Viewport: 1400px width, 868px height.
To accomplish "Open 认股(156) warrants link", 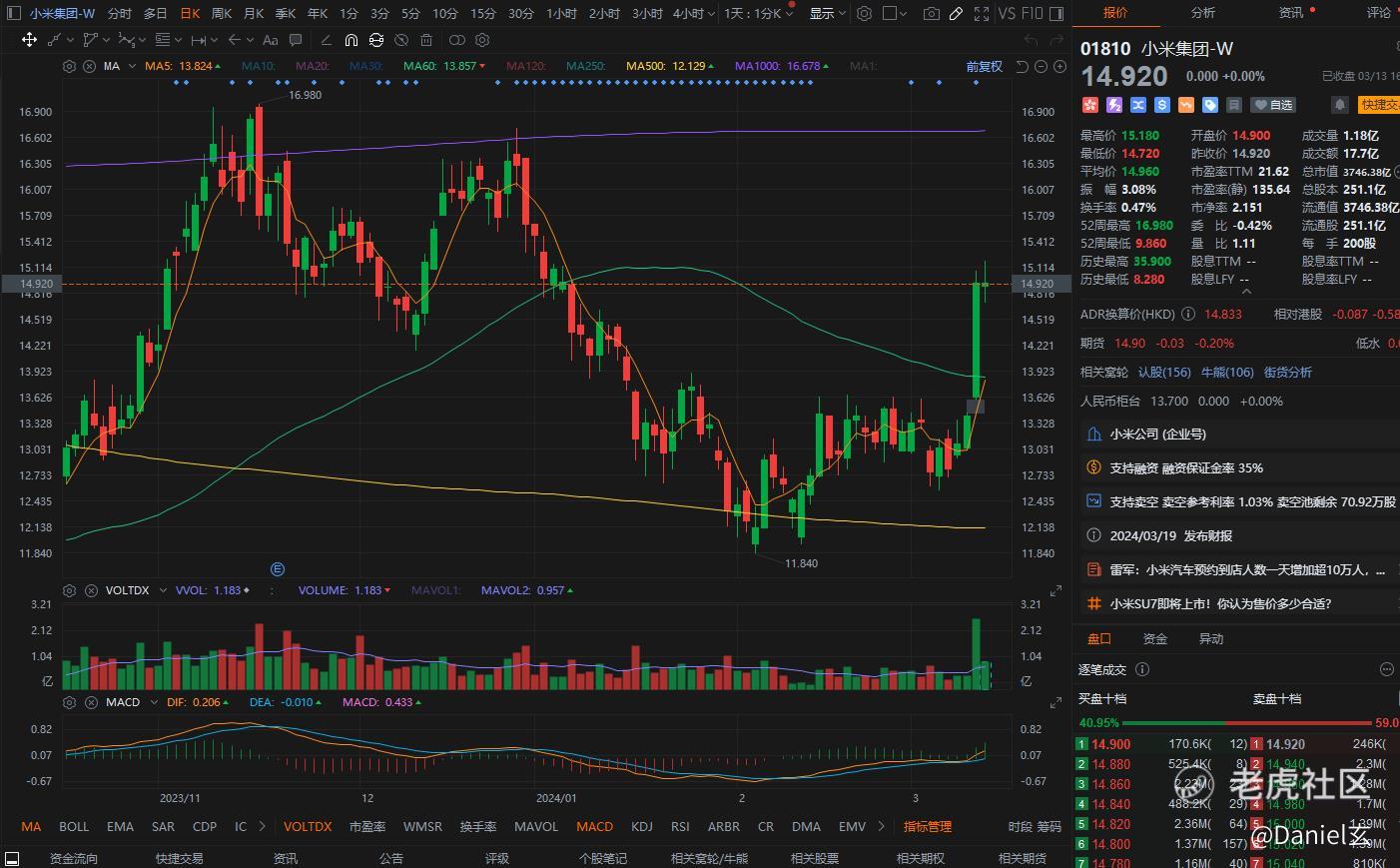I will coord(1164,372).
